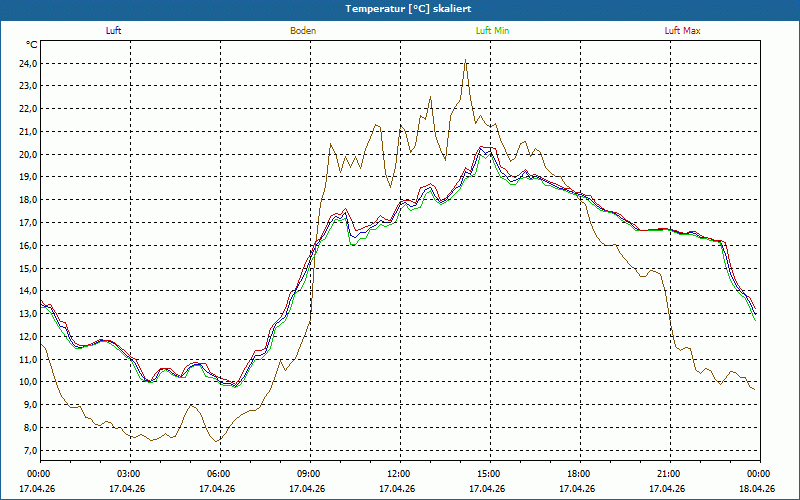Click the 9,0 y-axis value
The width and height of the screenshot is (800, 500).
click(30, 405)
